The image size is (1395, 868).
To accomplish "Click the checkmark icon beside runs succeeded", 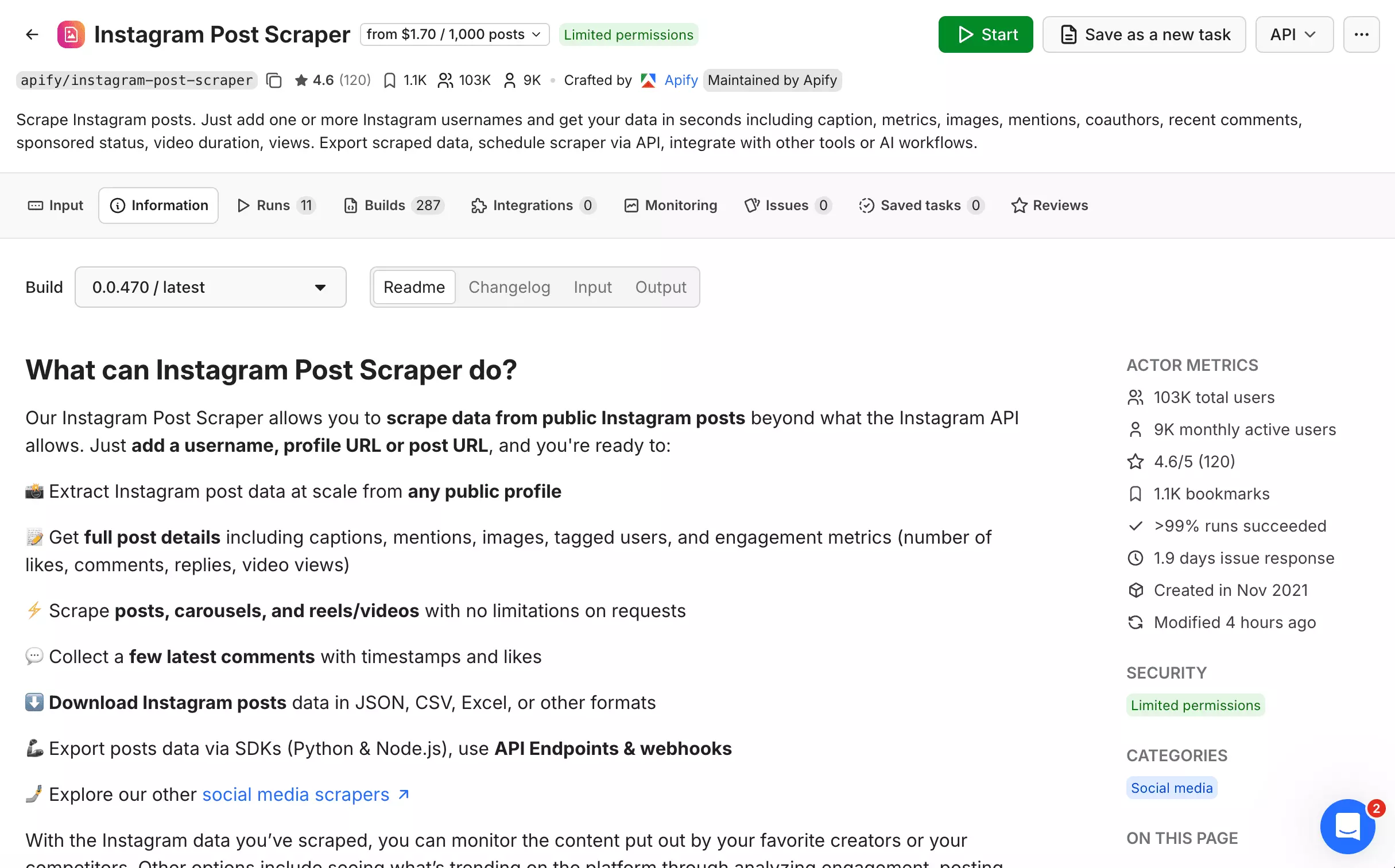I will coord(1136,526).
